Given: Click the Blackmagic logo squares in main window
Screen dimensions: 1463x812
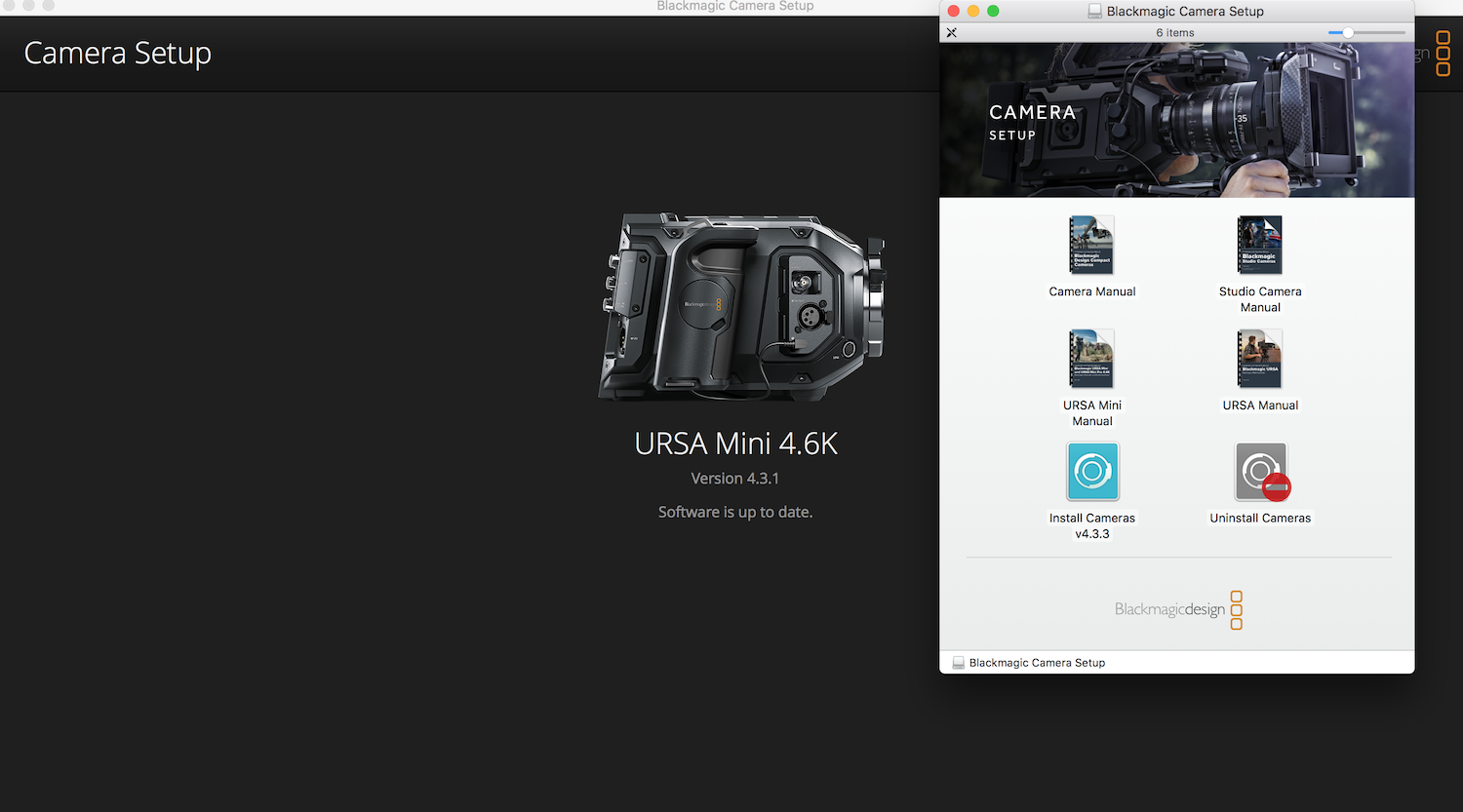Looking at the screenshot, I should (1443, 54).
